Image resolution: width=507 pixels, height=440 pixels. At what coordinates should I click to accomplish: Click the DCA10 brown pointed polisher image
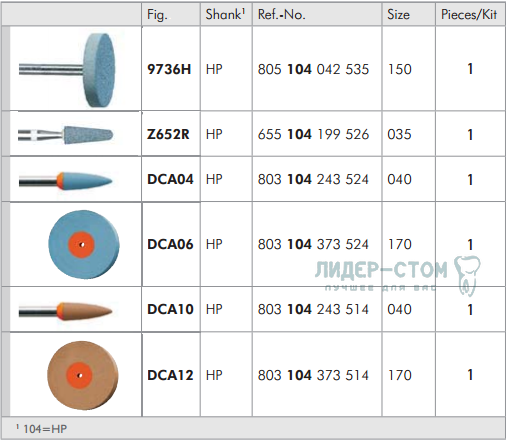(x=66, y=311)
